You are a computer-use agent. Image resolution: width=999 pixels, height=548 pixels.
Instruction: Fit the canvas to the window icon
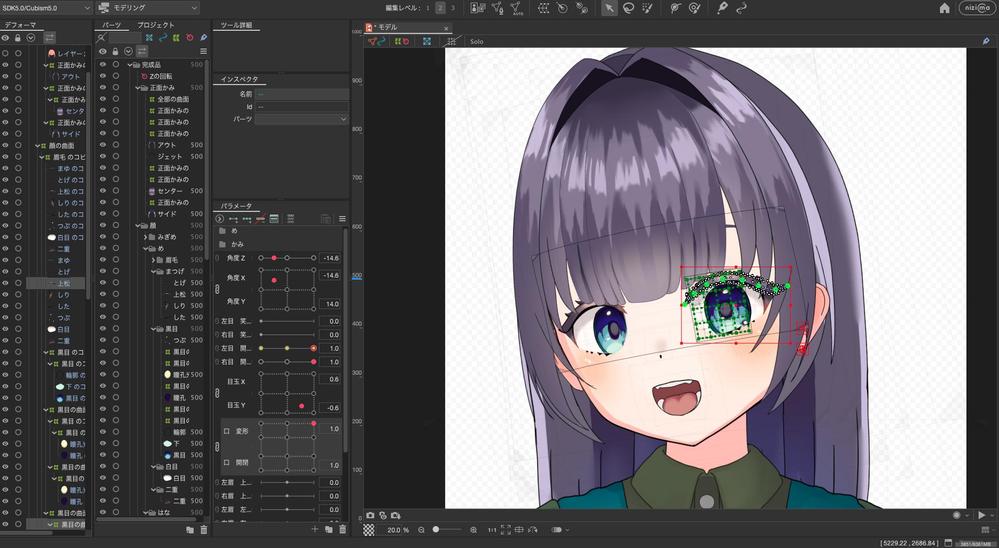click(506, 530)
